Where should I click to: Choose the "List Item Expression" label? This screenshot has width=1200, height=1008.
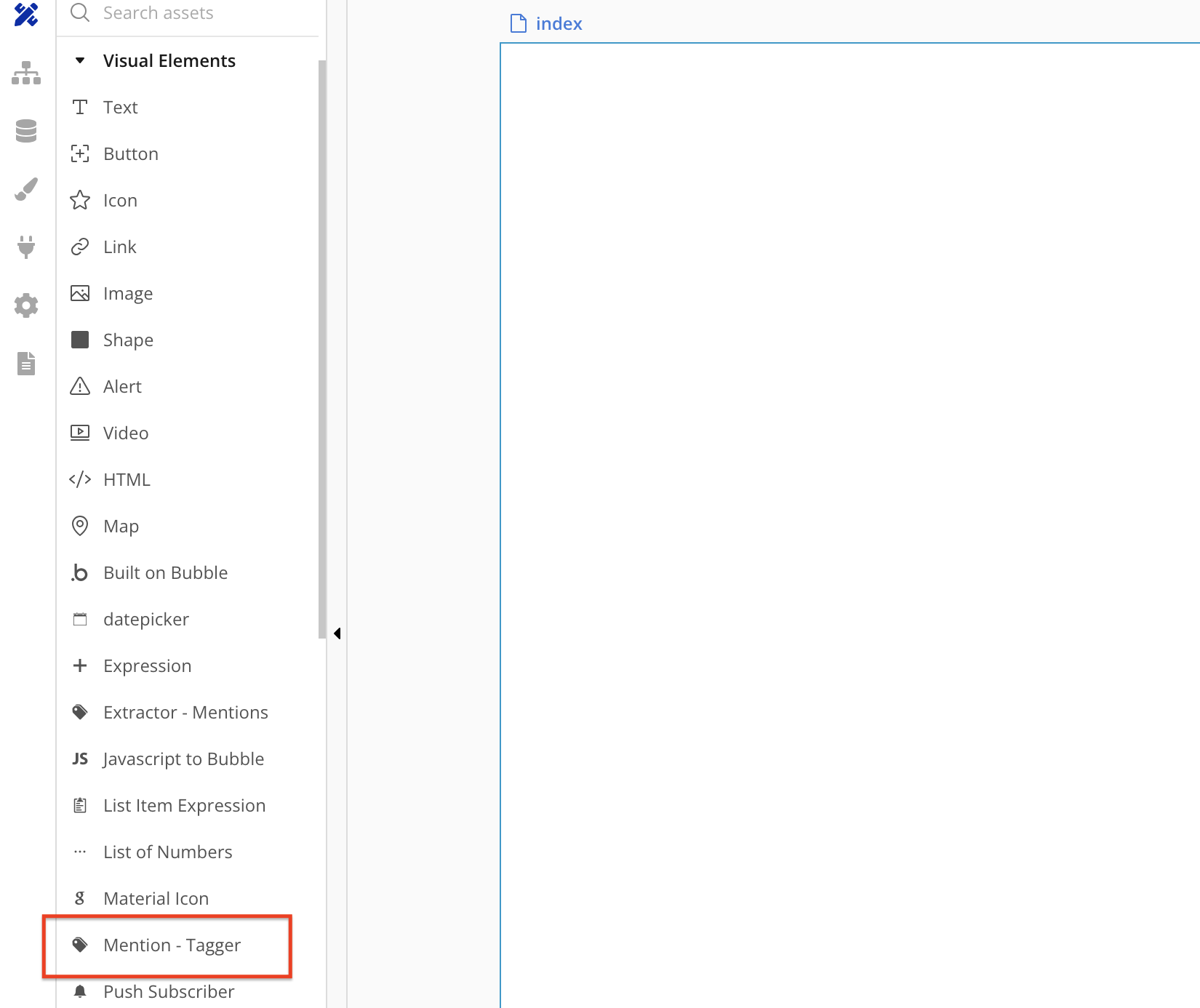click(x=185, y=805)
